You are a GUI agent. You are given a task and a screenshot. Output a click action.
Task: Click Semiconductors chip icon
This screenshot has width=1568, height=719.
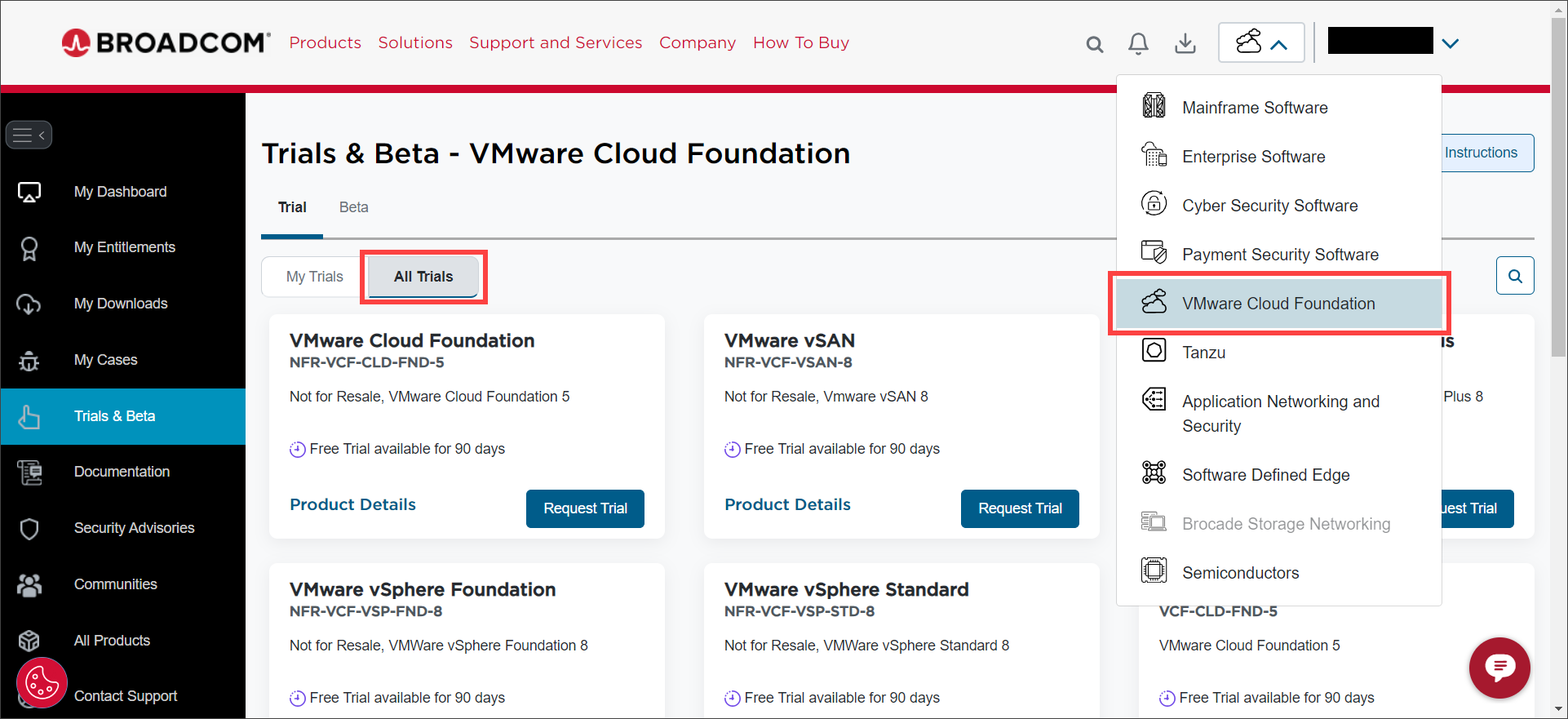[x=1154, y=570]
